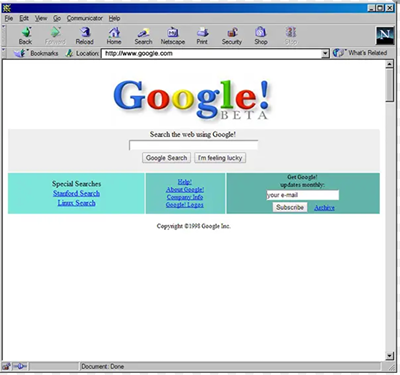Screen dimensions: 400x375
Task: Maximize the browser window
Action: (380, 8)
